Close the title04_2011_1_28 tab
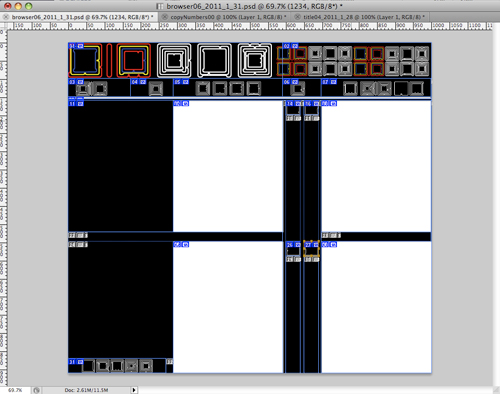Image resolution: width=500 pixels, height=394 pixels. (297, 17)
